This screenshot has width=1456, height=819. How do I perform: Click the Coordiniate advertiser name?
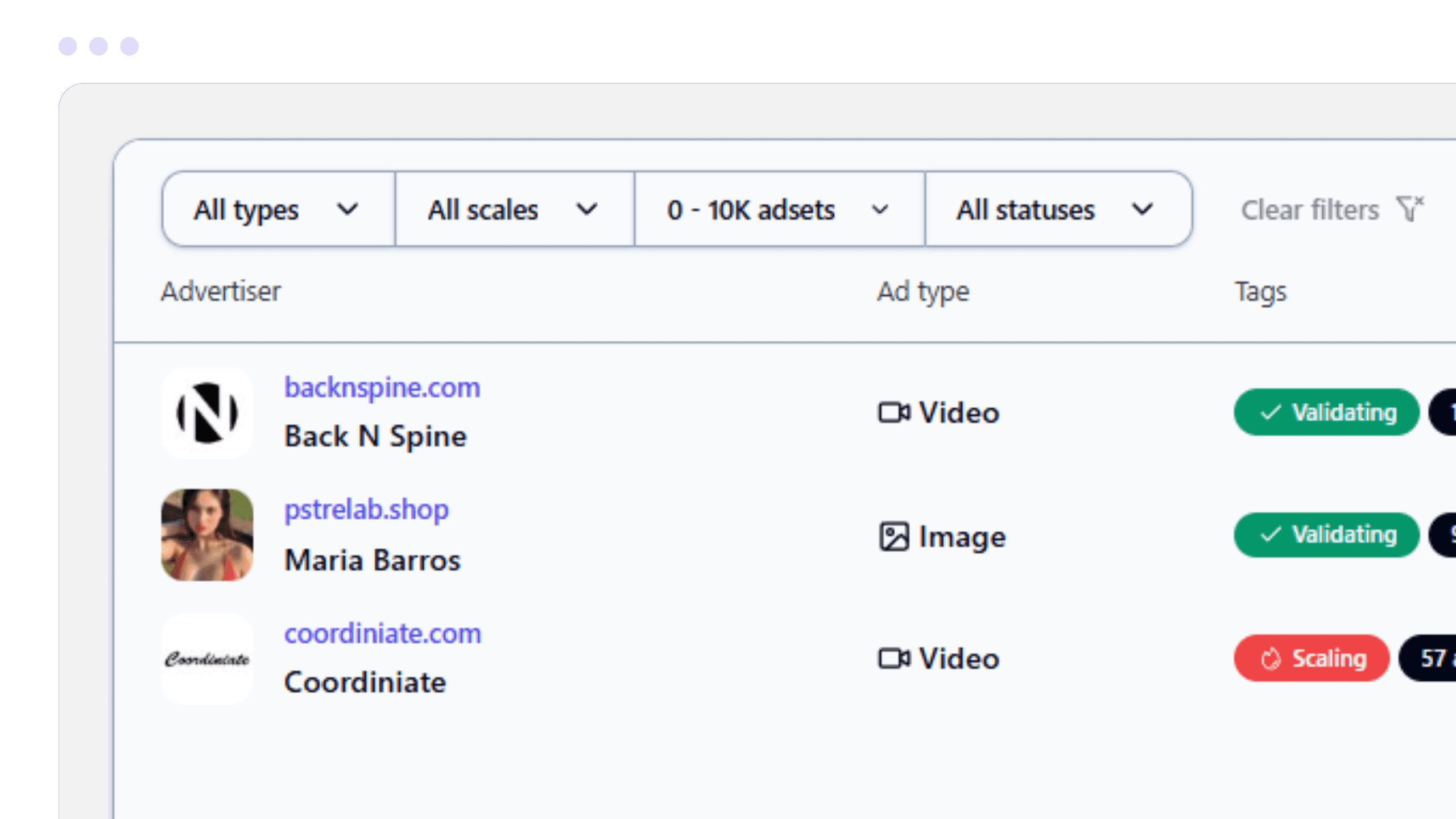365,682
